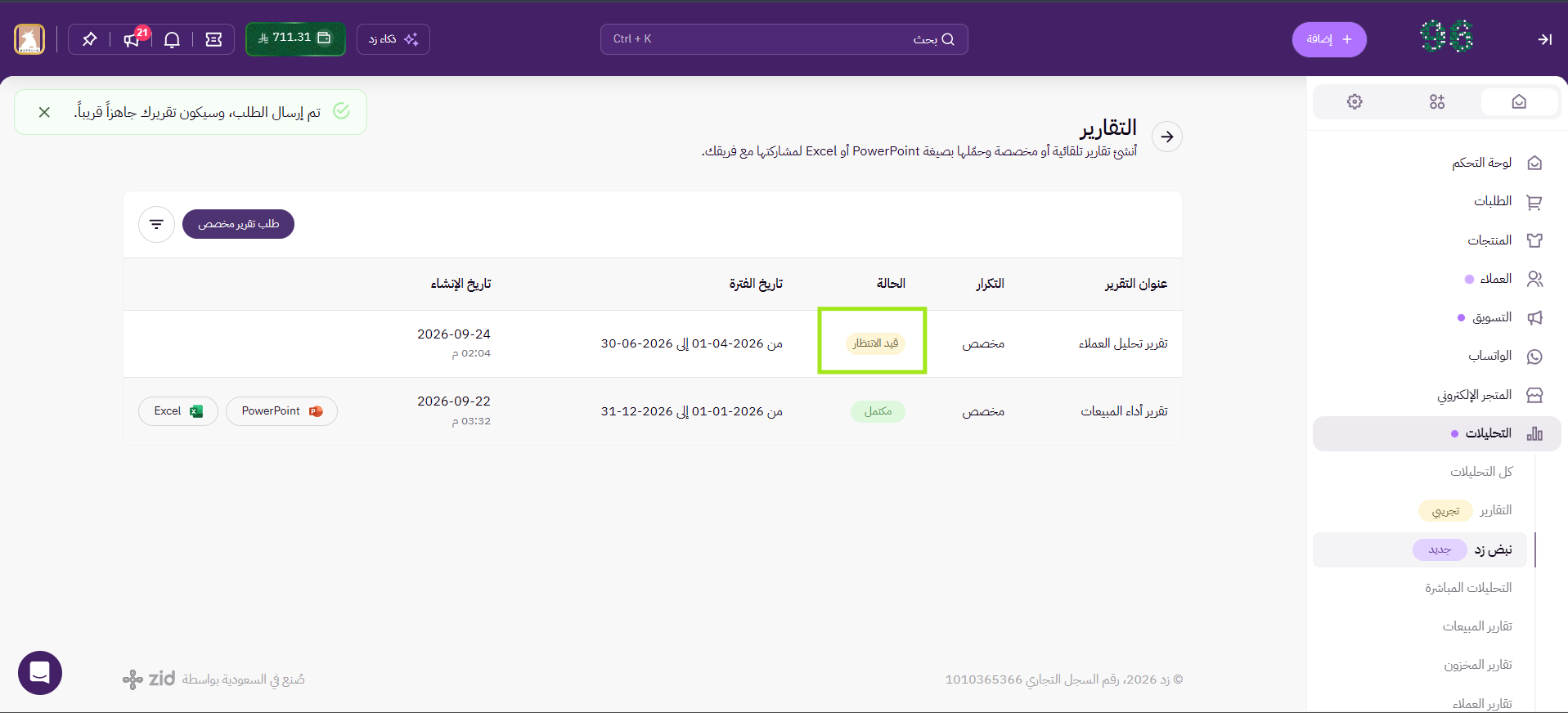Select the sidebar home tab icon
This screenshot has height=713, width=1568.
tap(1519, 101)
